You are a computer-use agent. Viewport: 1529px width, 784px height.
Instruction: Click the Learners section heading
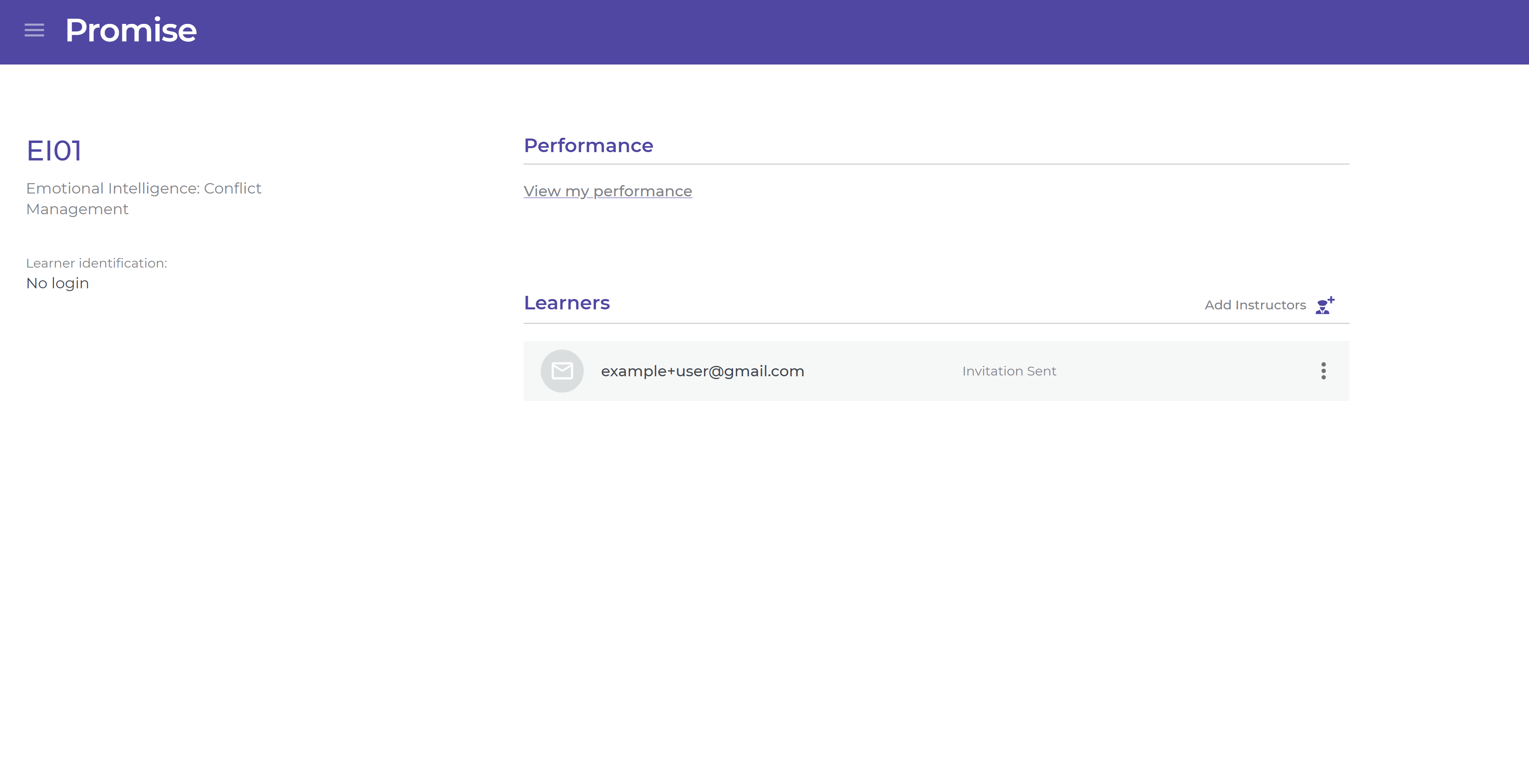click(x=566, y=303)
